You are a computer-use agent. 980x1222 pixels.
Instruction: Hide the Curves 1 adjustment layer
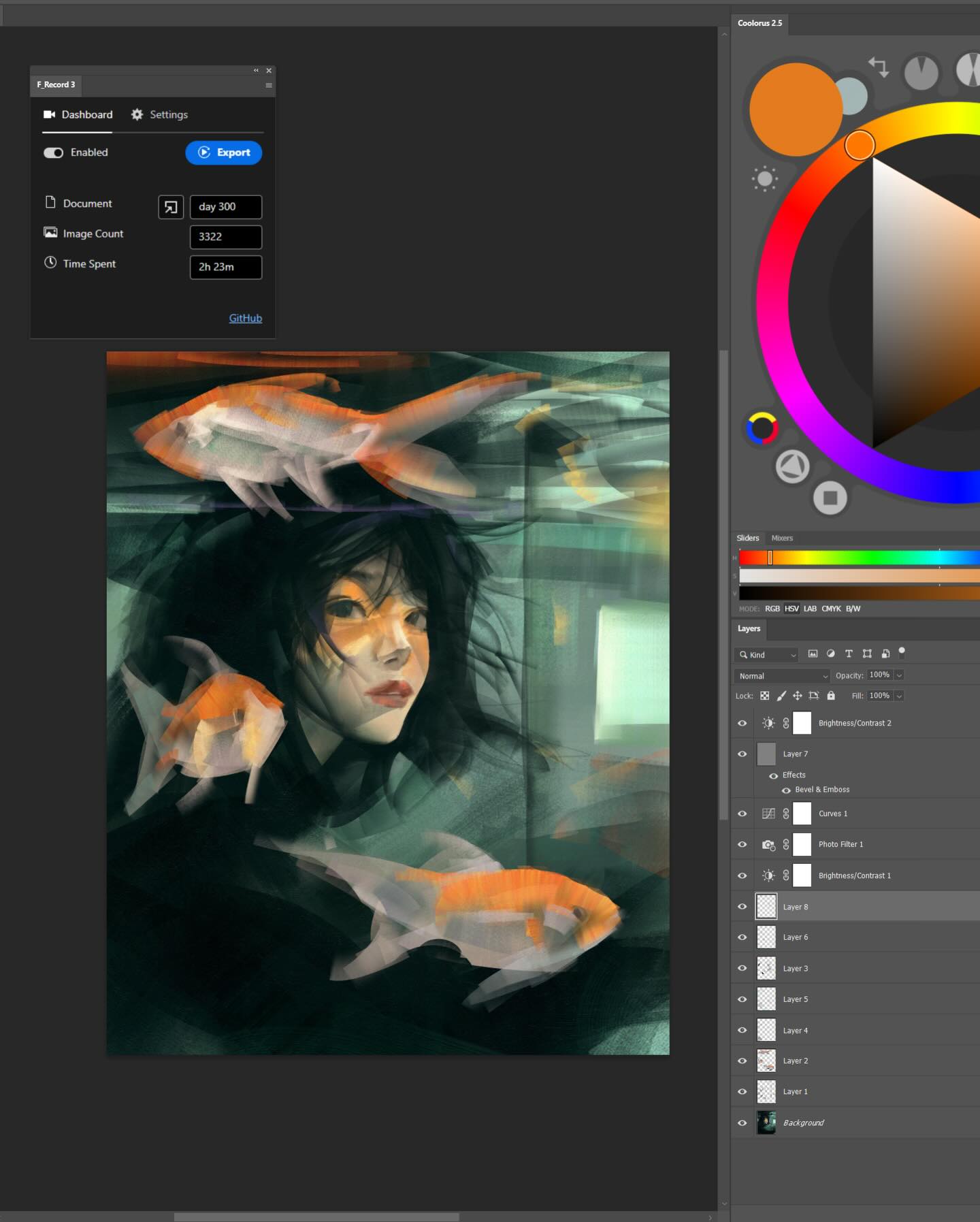742,814
